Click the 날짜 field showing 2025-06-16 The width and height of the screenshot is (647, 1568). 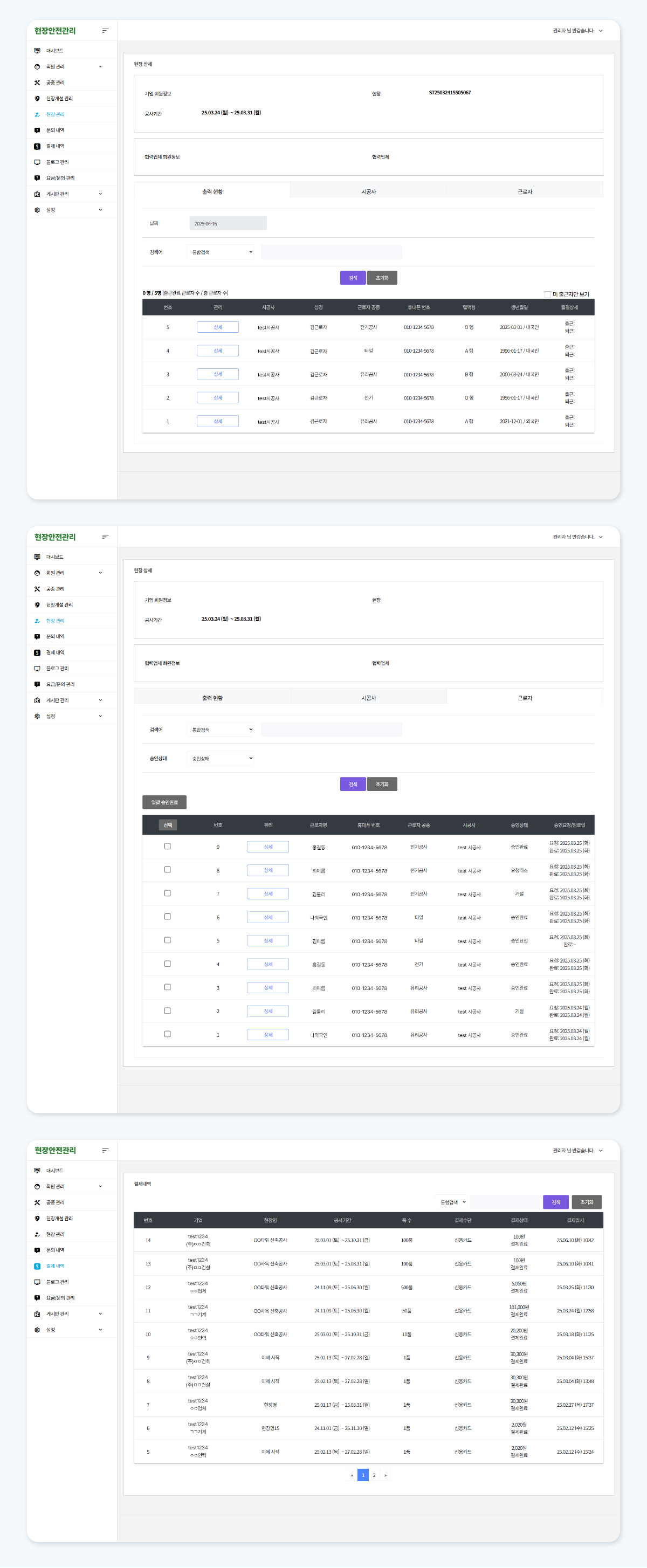[228, 224]
